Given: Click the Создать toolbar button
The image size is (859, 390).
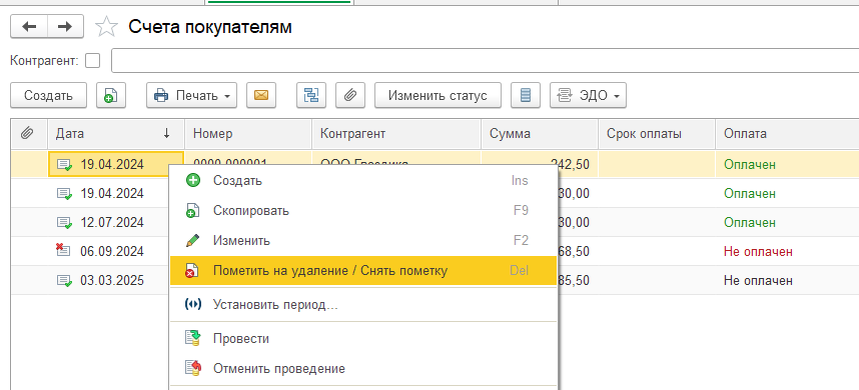Looking at the screenshot, I should 48,95.
